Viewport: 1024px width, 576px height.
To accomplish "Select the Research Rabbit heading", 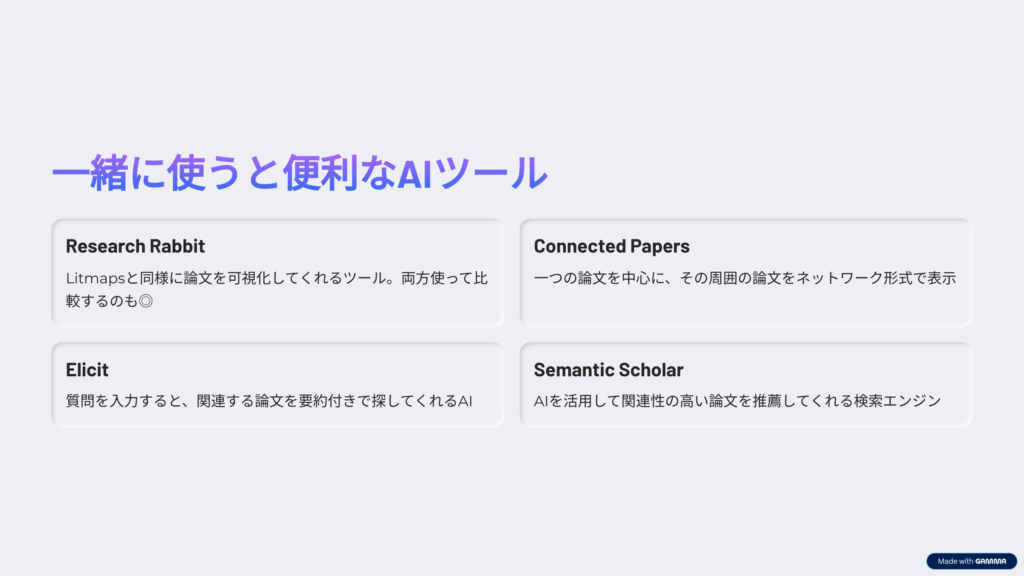I will (135, 246).
